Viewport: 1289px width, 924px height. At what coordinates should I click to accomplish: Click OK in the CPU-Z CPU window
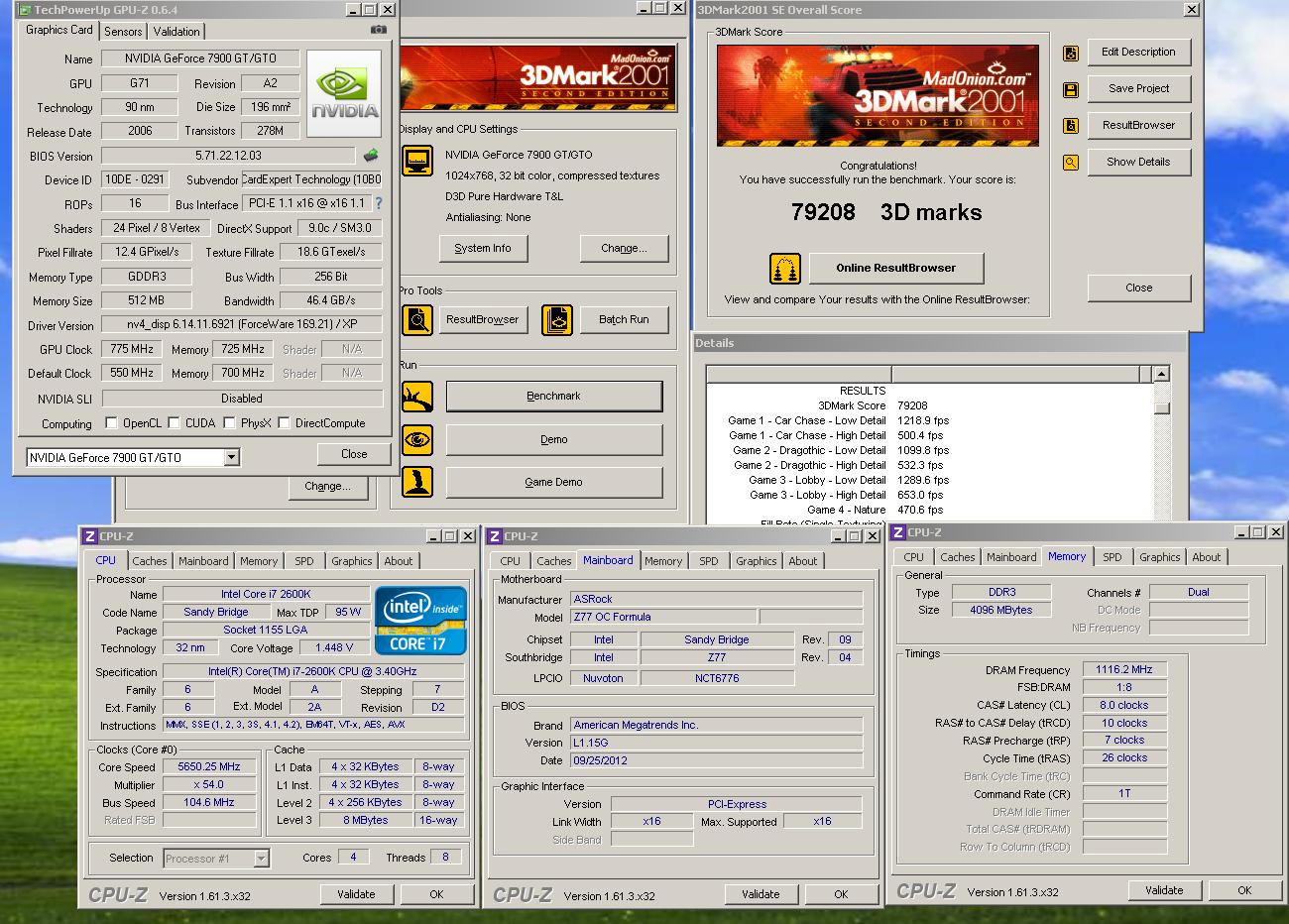point(436,894)
